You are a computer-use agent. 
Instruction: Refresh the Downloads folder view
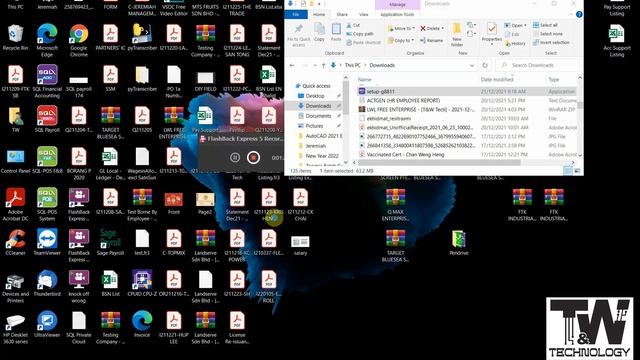485,65
